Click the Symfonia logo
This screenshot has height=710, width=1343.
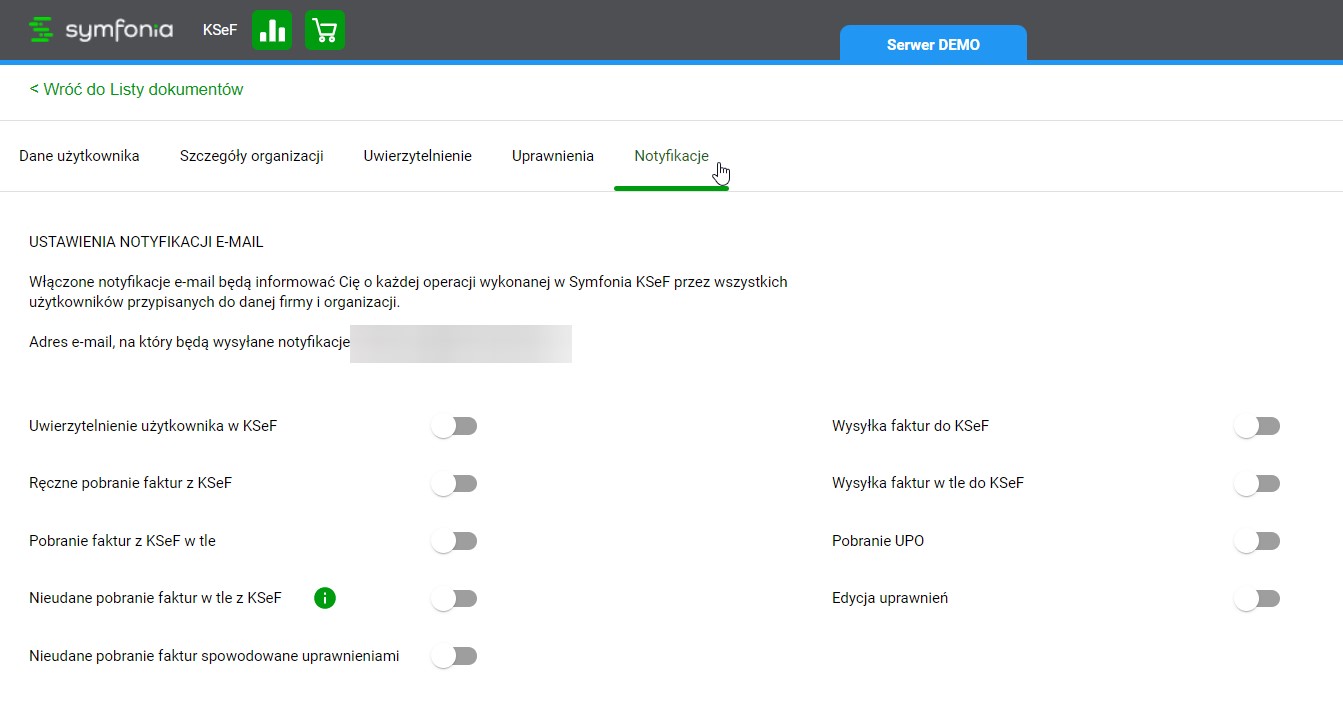tap(101, 30)
